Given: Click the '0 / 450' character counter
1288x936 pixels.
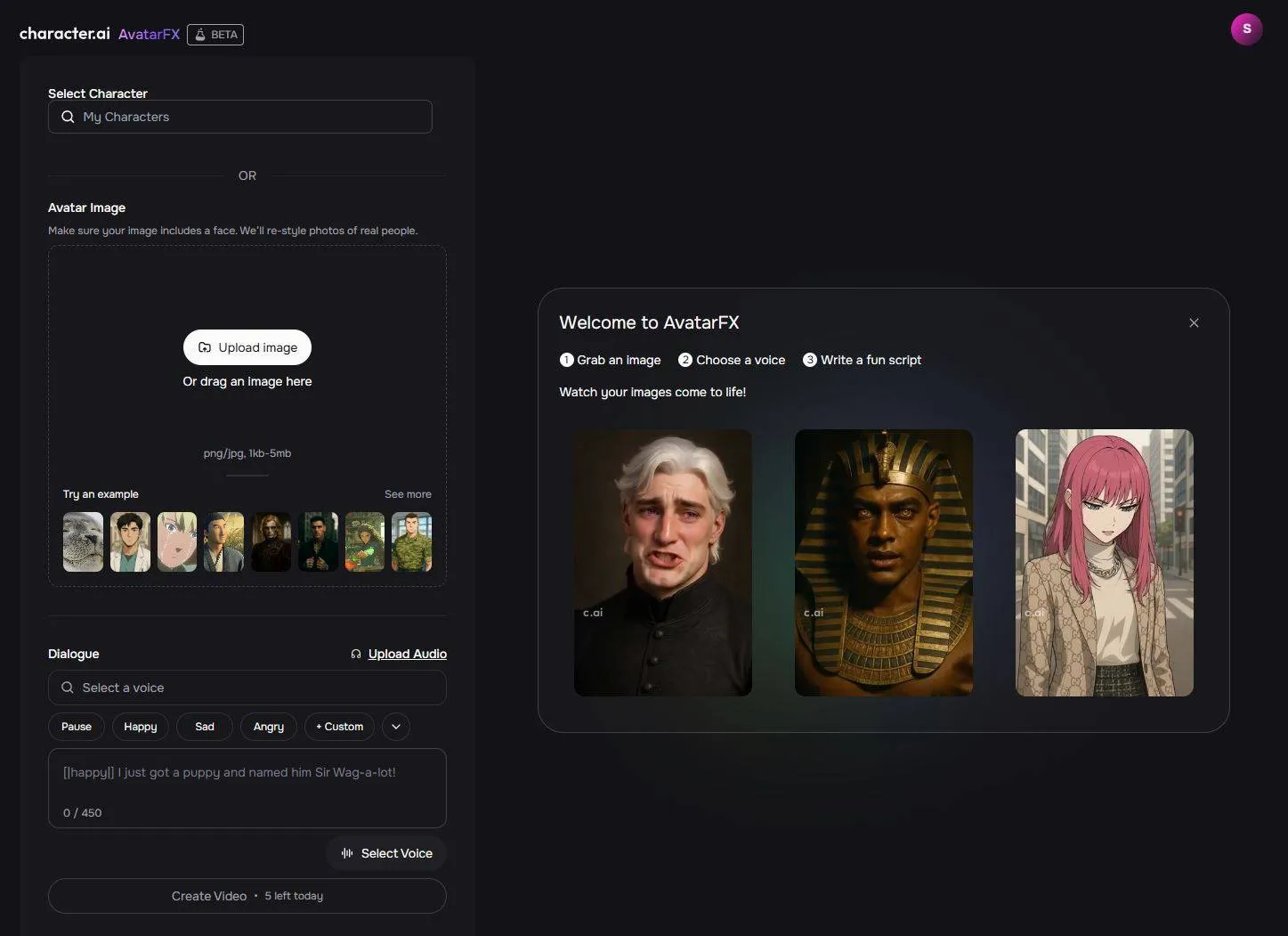Looking at the screenshot, I should [82, 813].
